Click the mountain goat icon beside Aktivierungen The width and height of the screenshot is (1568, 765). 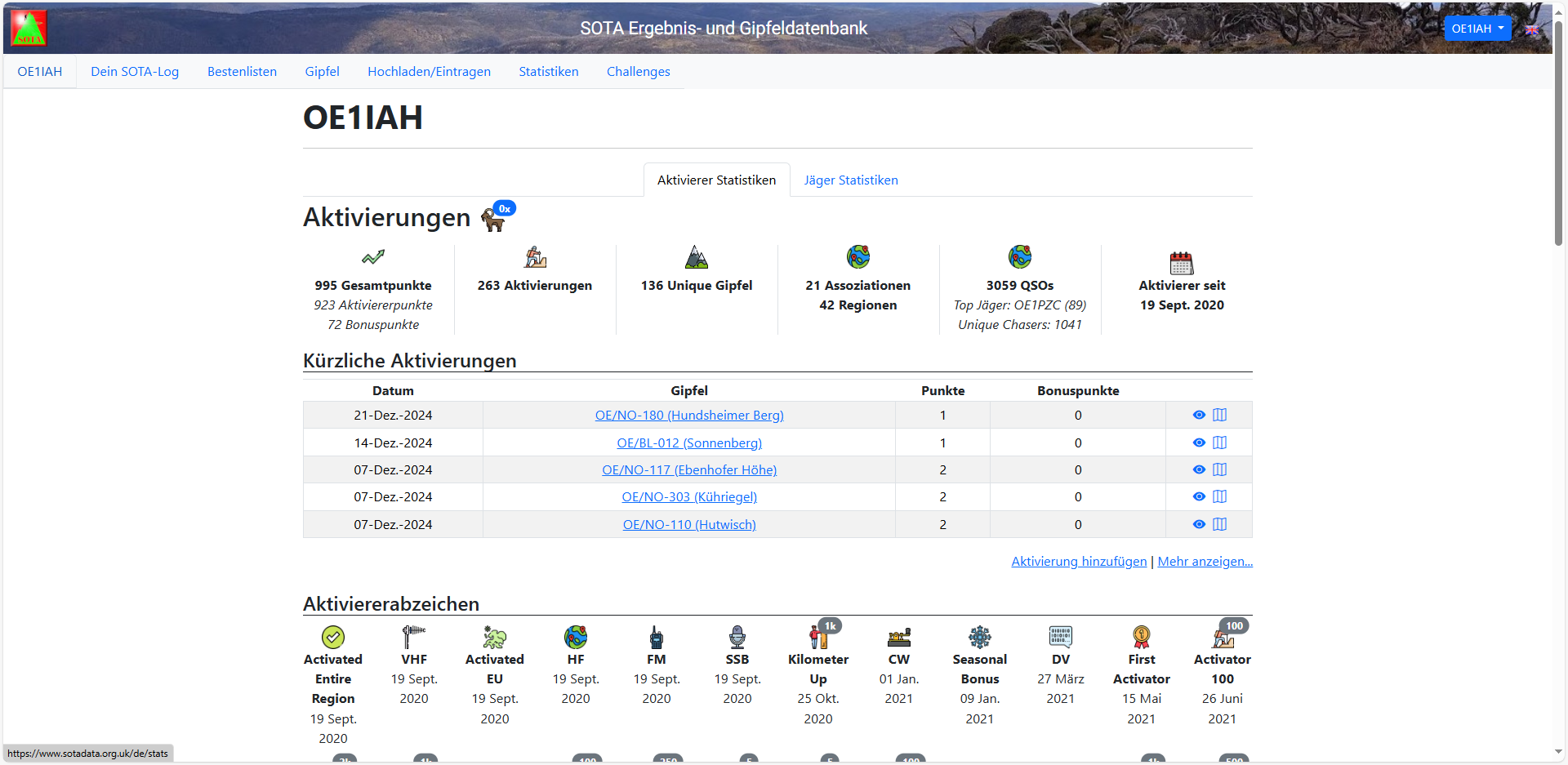pos(492,219)
